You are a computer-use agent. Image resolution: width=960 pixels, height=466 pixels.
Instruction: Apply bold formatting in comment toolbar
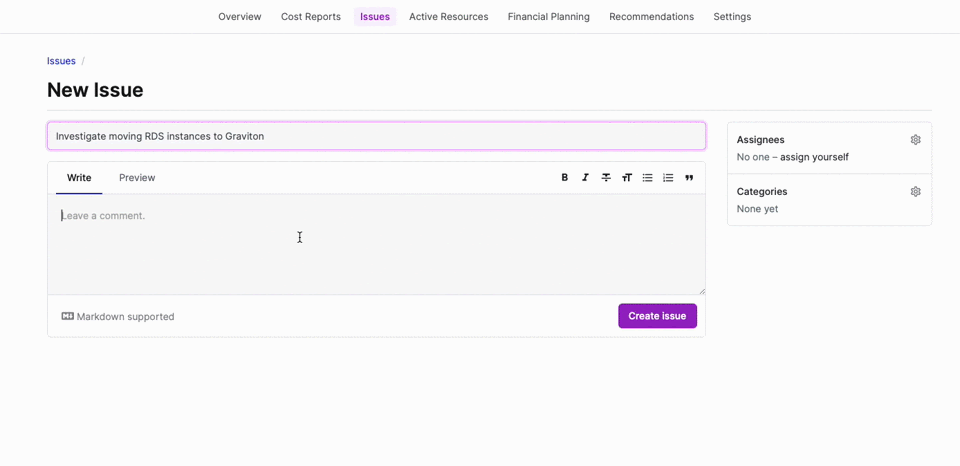point(564,178)
